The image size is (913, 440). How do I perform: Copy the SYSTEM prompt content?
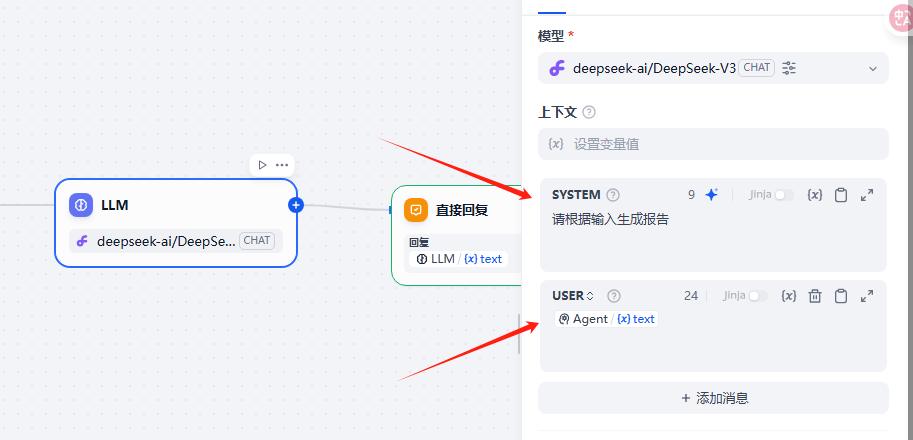(841, 195)
